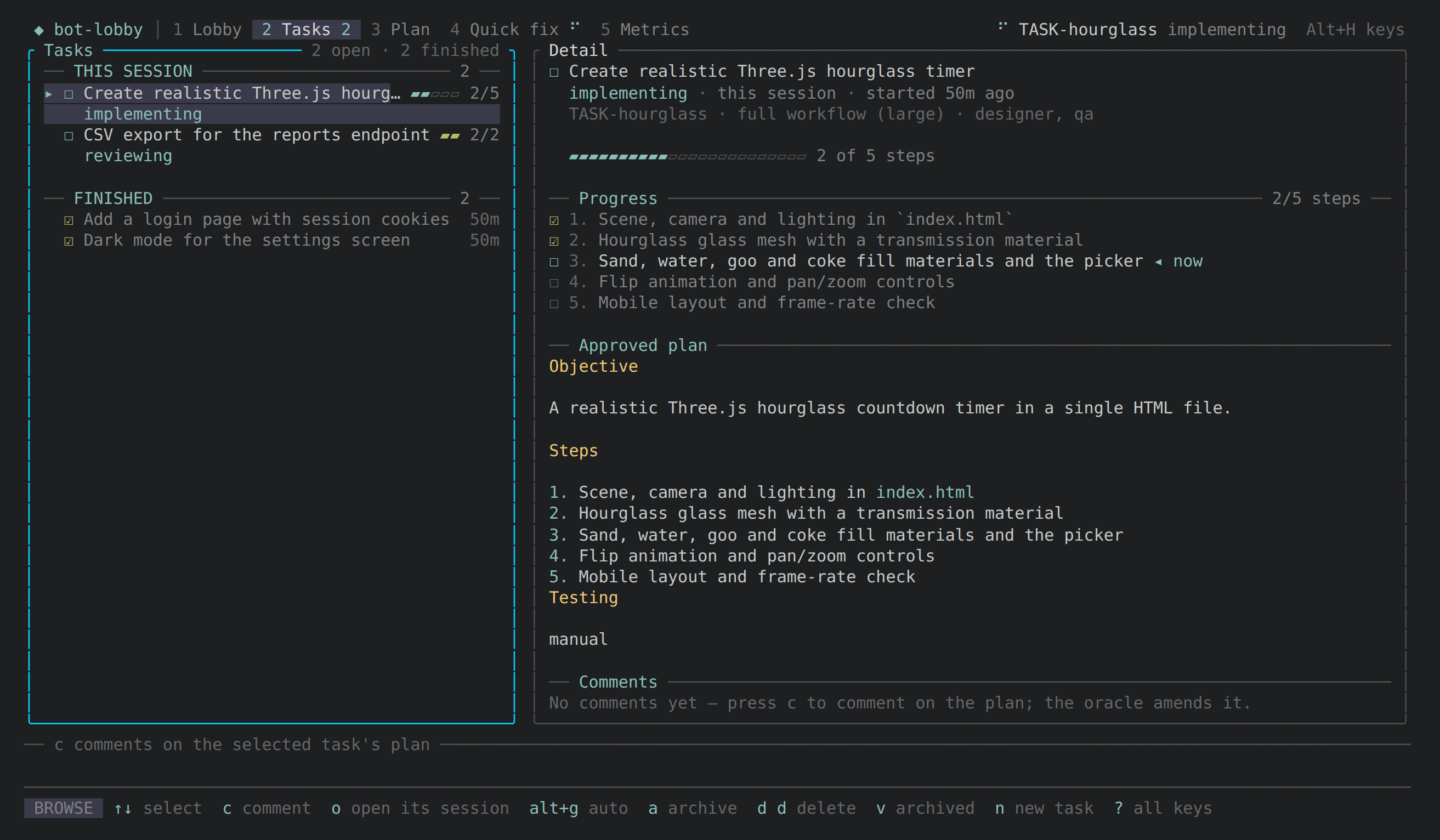This screenshot has width=1440, height=840.
Task: Click the c comment shortcut in footer
Action: (267, 809)
